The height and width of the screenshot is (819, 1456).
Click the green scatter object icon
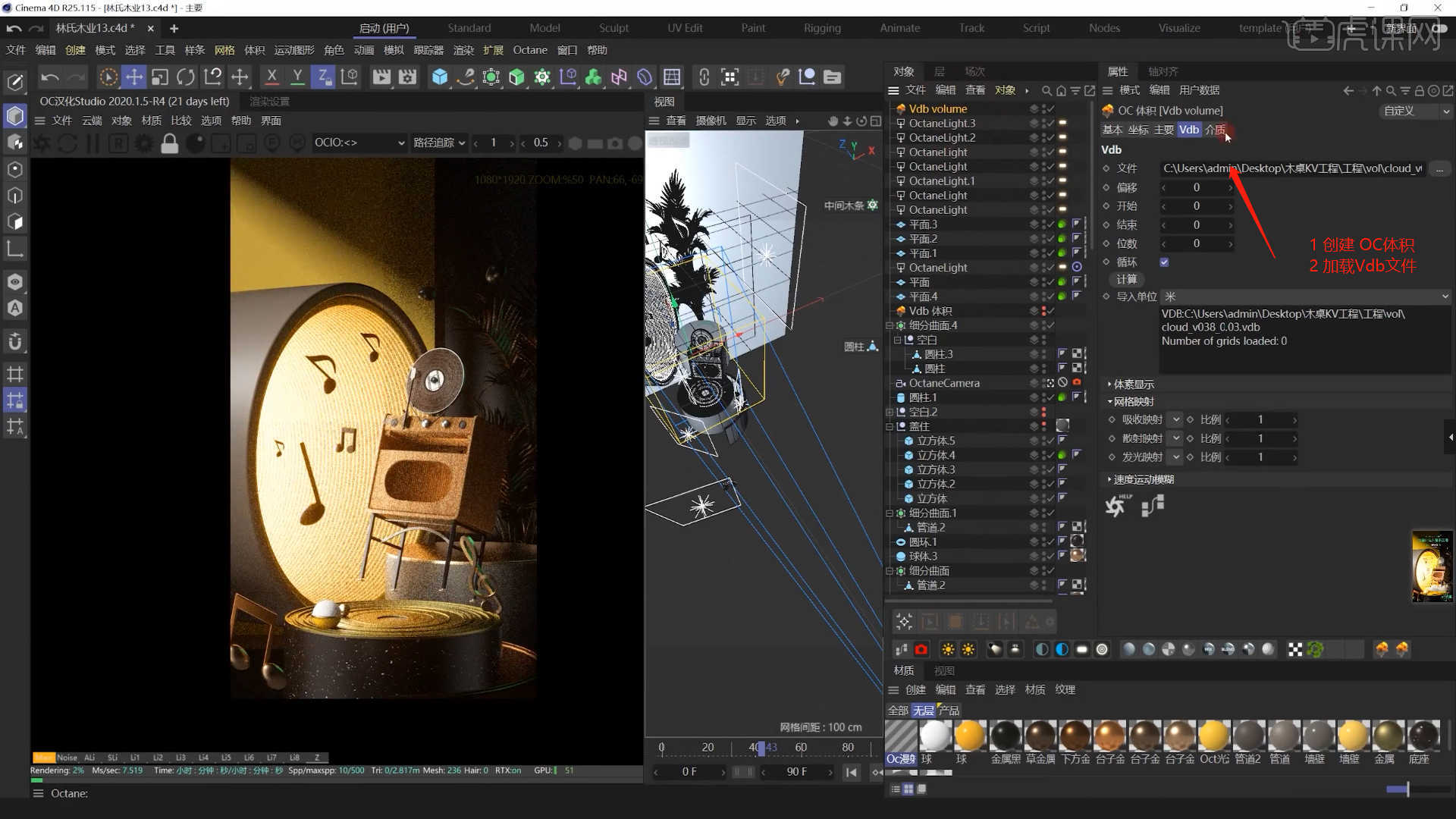pos(1316,649)
